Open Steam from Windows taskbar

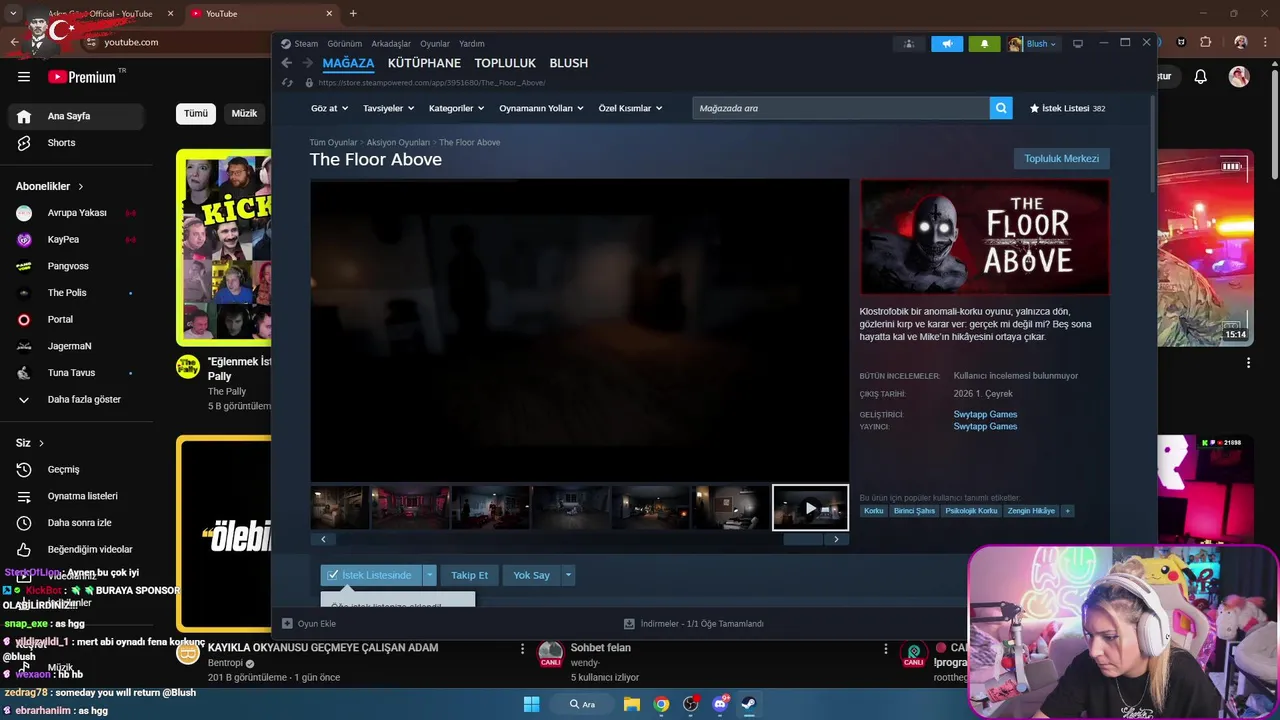pyautogui.click(x=748, y=704)
